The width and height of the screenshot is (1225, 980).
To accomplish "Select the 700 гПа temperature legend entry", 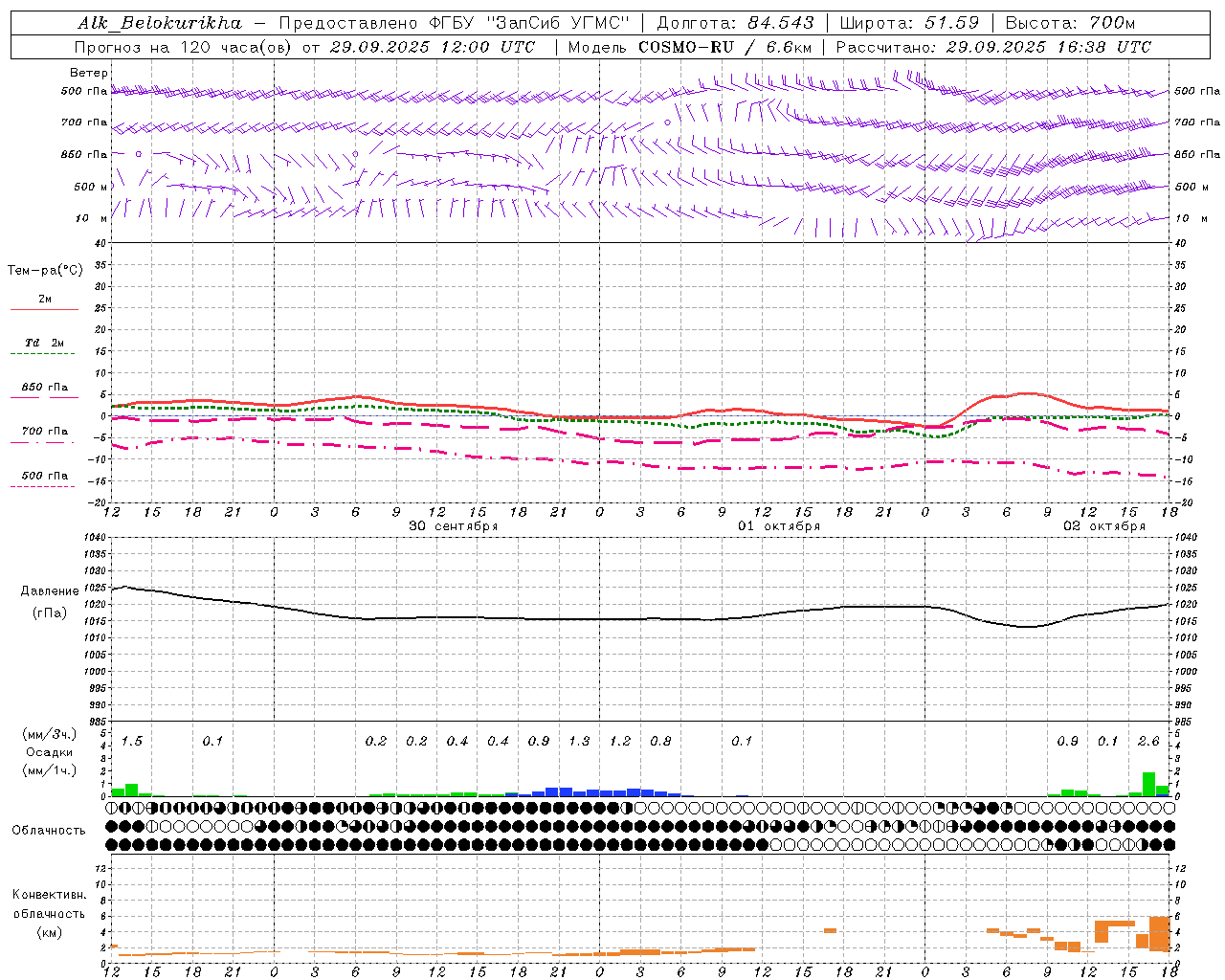I will coord(44,432).
